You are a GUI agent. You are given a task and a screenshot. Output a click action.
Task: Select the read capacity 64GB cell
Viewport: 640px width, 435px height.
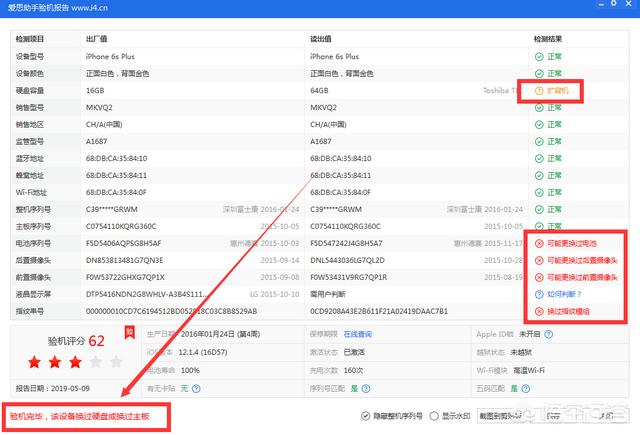point(319,91)
